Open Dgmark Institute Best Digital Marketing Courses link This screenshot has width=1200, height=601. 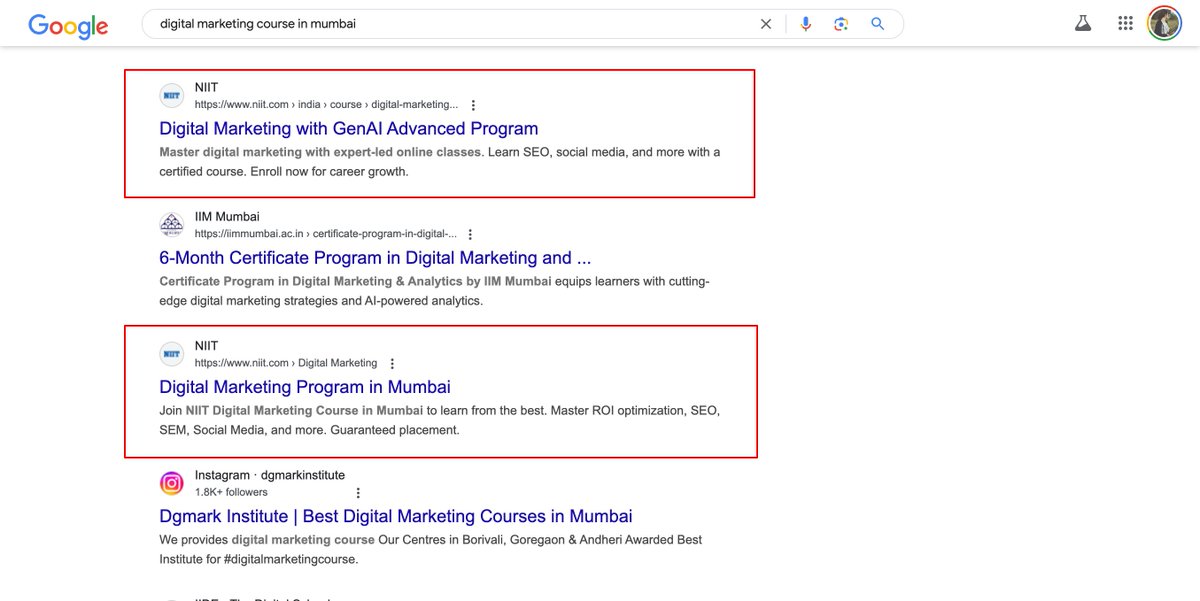click(396, 516)
